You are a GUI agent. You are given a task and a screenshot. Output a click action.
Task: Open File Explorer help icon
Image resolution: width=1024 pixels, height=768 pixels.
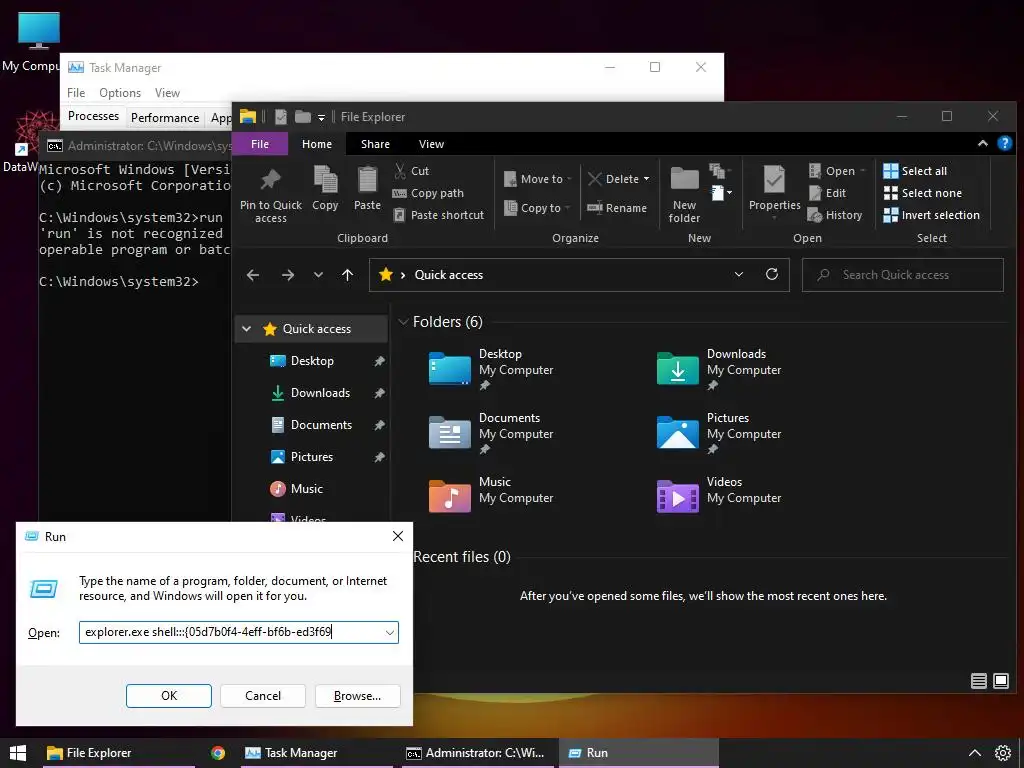pyautogui.click(x=1004, y=144)
